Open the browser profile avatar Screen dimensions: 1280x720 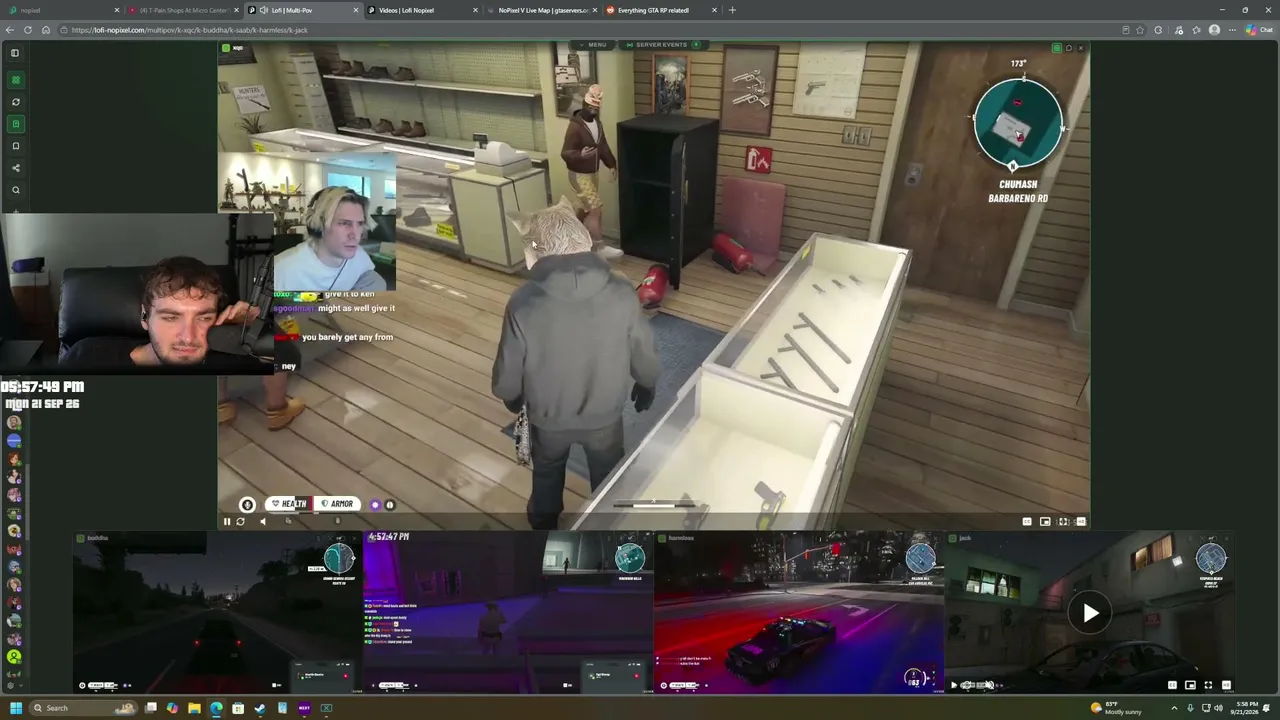click(x=1214, y=30)
